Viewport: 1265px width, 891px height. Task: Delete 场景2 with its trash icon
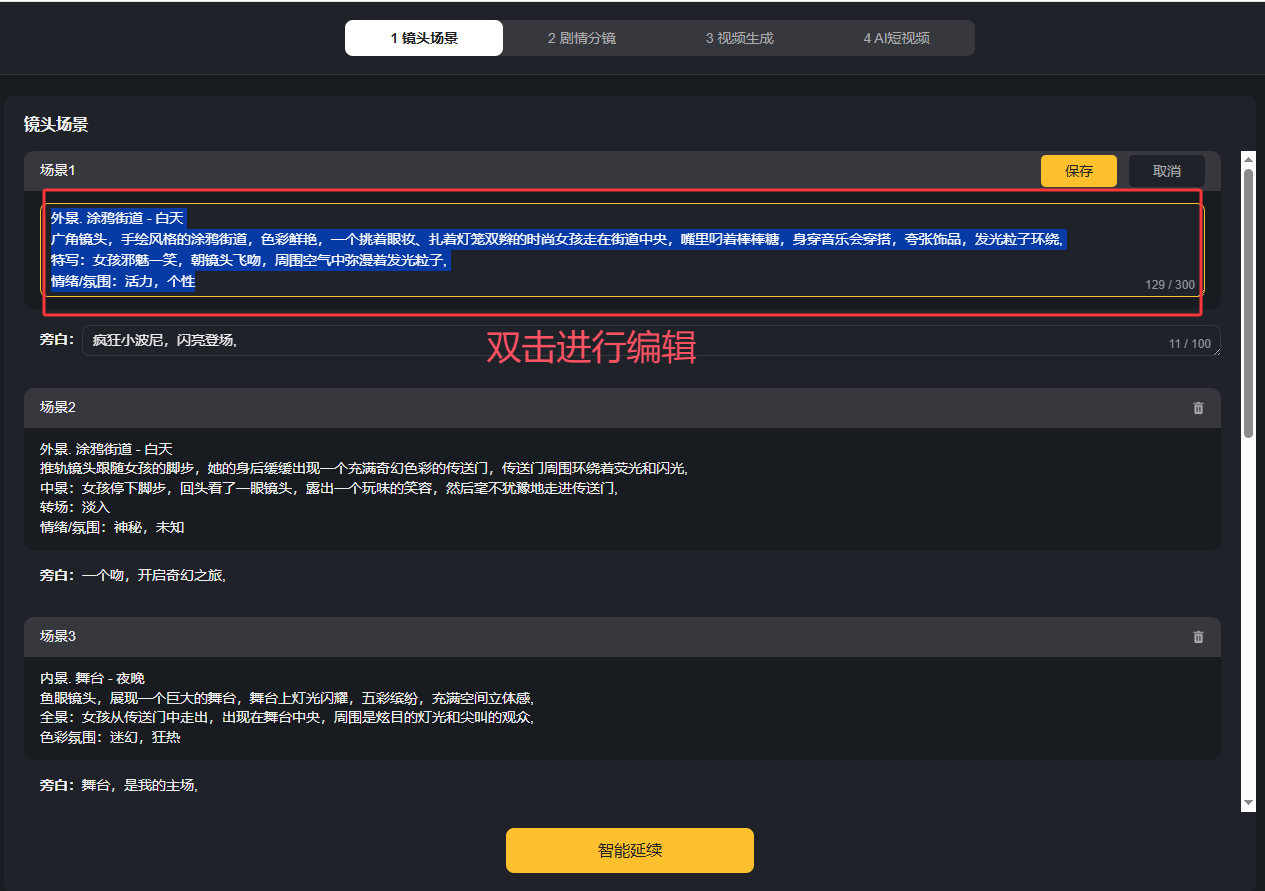point(1199,408)
